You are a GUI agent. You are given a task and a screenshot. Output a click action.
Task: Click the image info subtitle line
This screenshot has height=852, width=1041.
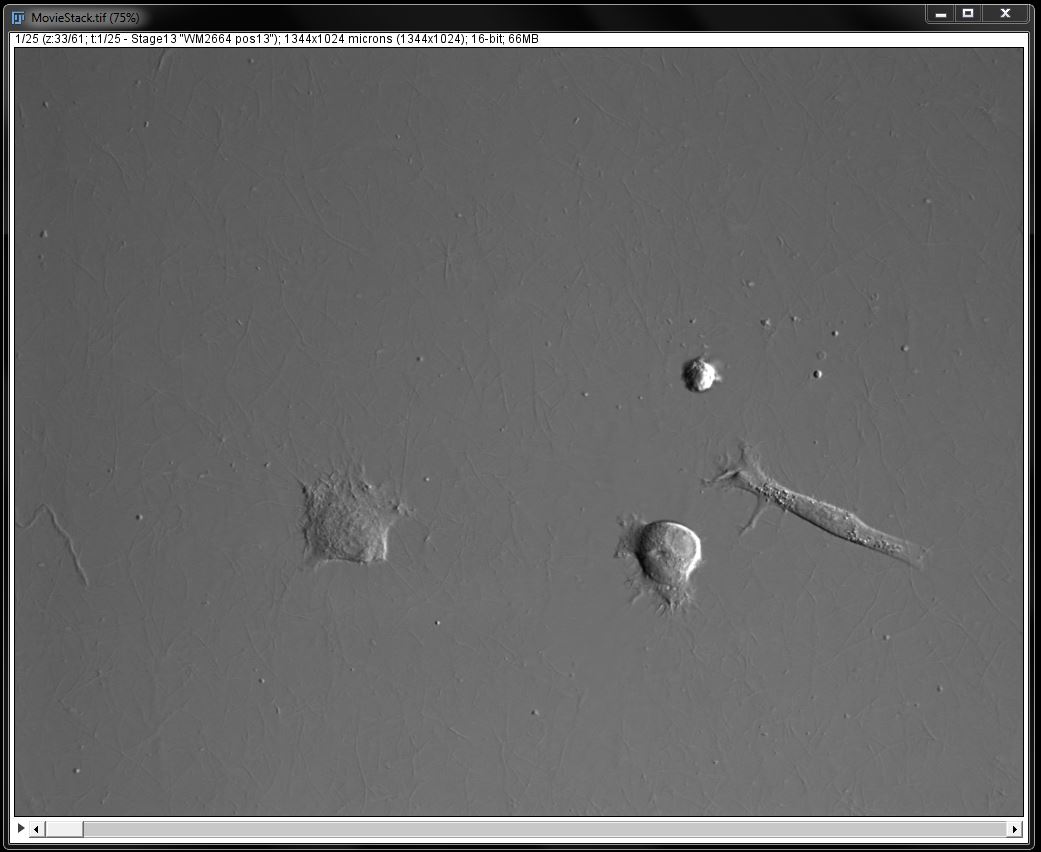pyautogui.click(x=277, y=39)
